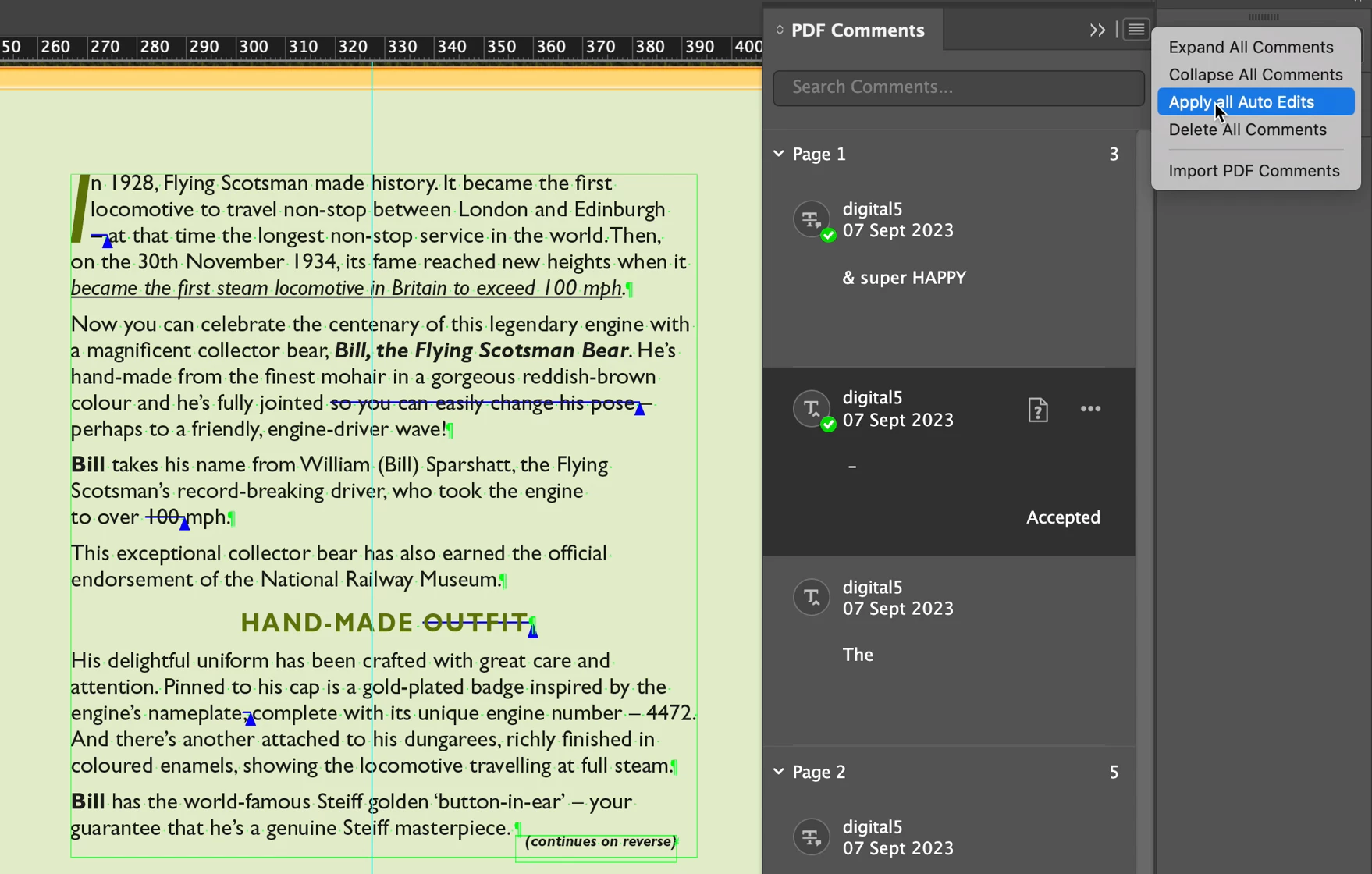The height and width of the screenshot is (874, 1372).
Task: Select Apply all Auto Edits
Action: (1255, 101)
